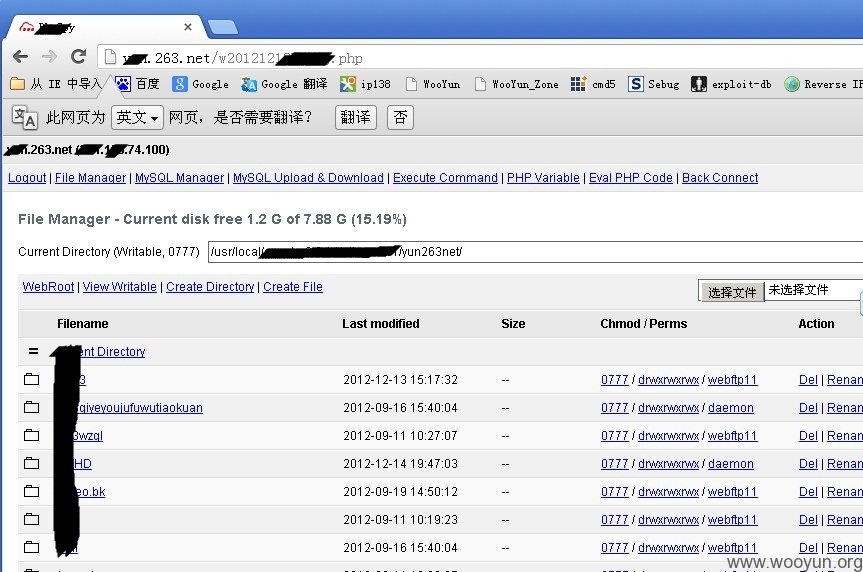Viewport: 863px width, 572px height.
Task: Close the current browser tab
Action: click(188, 26)
